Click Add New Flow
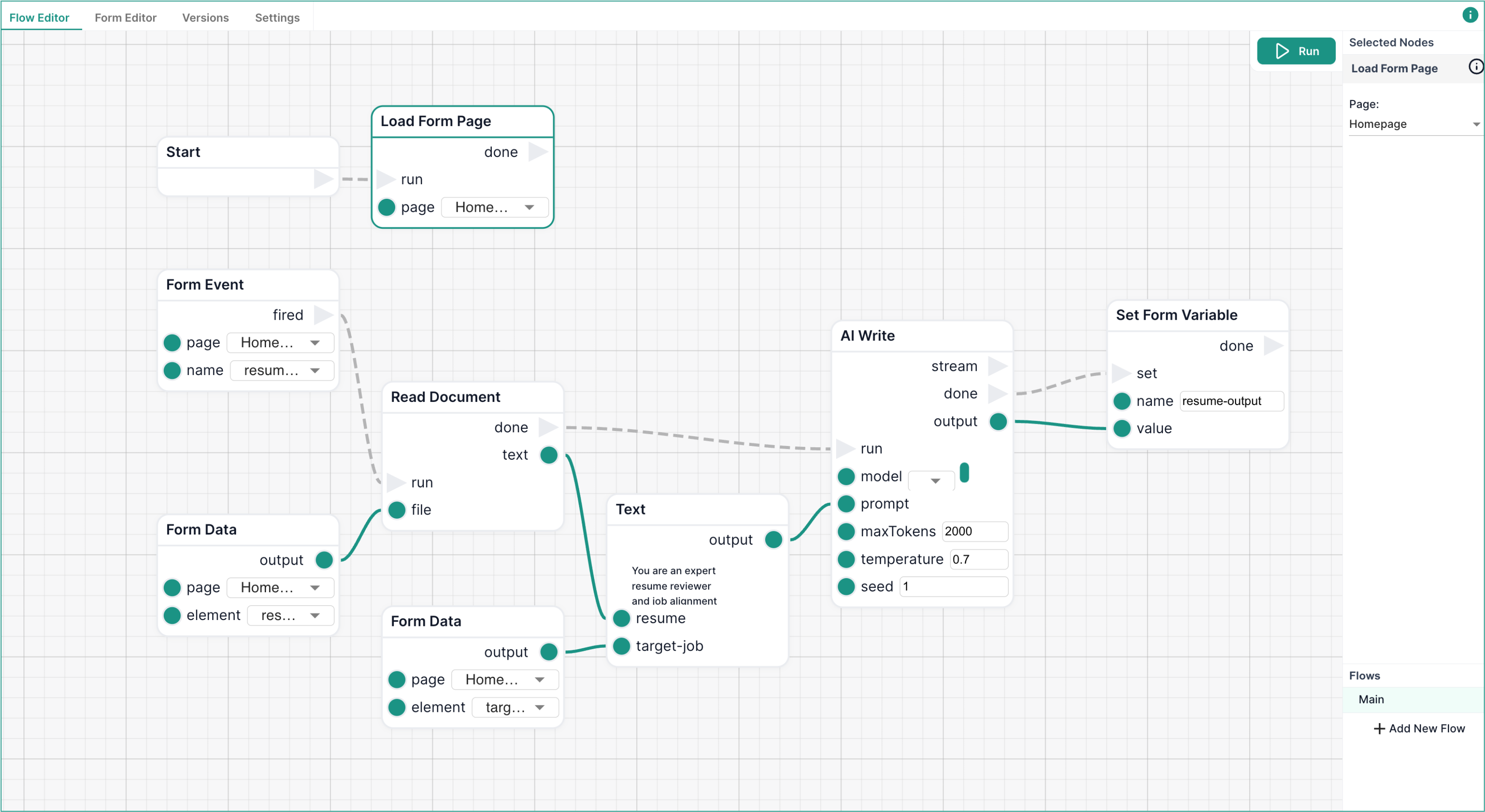The image size is (1485, 812). pos(1419,729)
